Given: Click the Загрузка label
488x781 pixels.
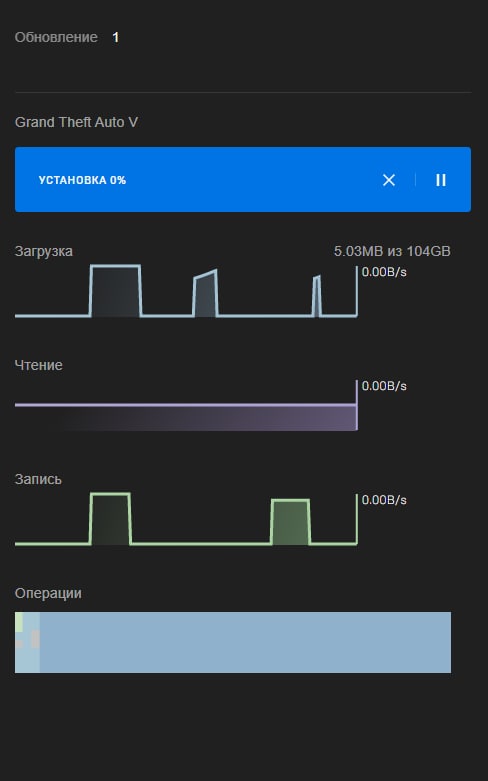Looking at the screenshot, I should pos(44,251).
